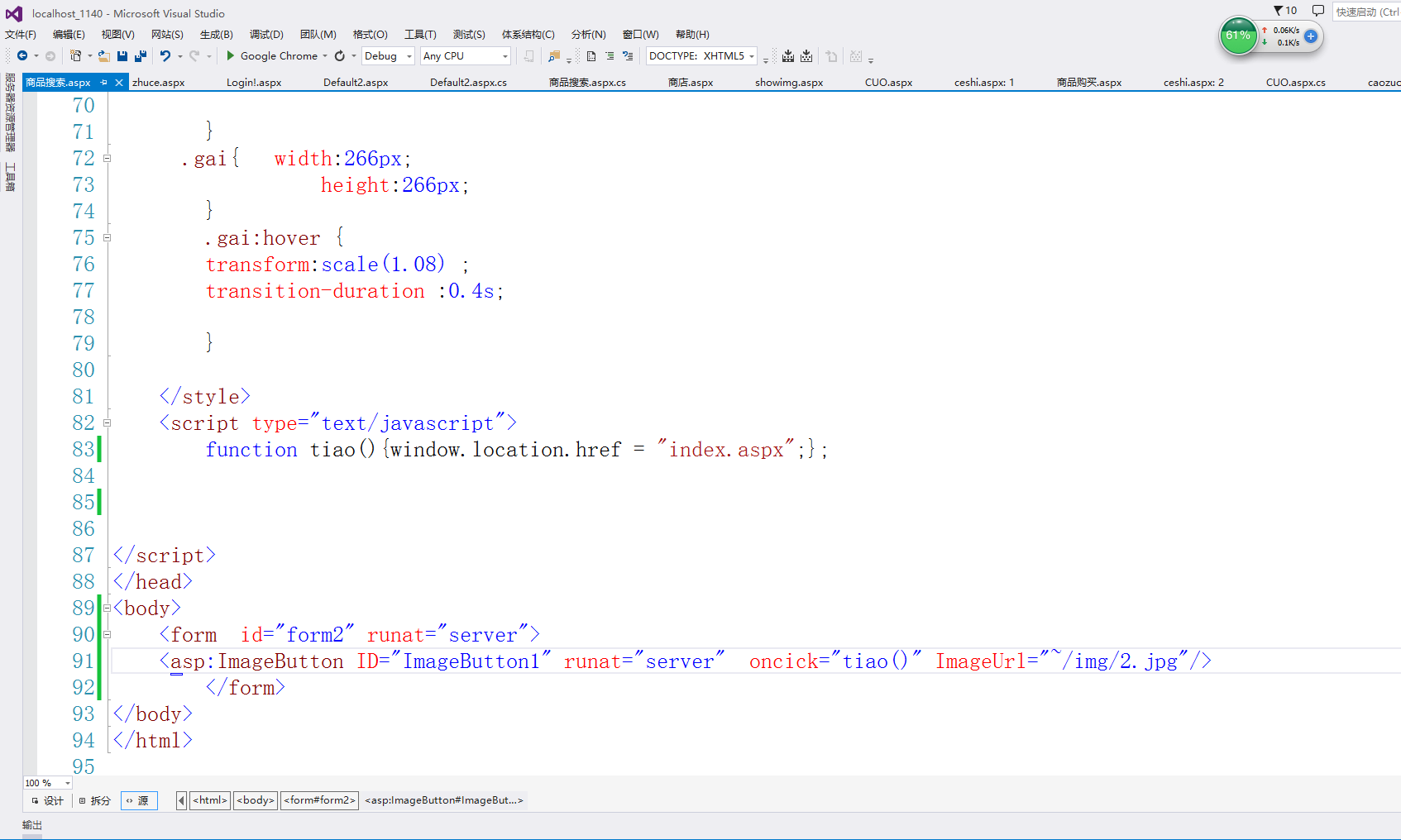Click the new project icon

[x=75, y=56]
